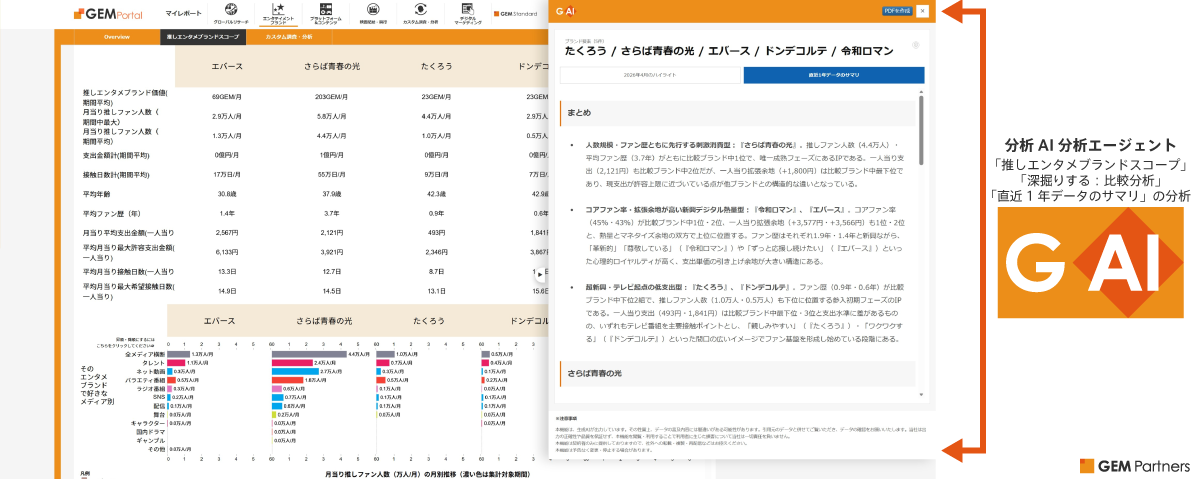Click エバース column header in metrics table
The height and width of the screenshot is (479, 1200).
(226, 66)
